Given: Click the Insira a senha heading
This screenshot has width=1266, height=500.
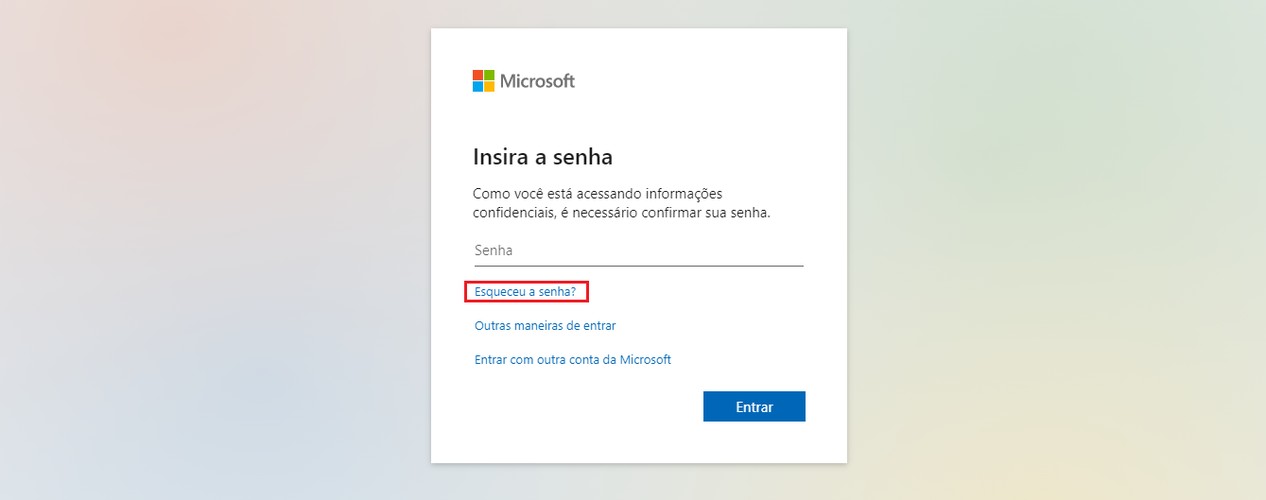Looking at the screenshot, I should [x=543, y=157].
